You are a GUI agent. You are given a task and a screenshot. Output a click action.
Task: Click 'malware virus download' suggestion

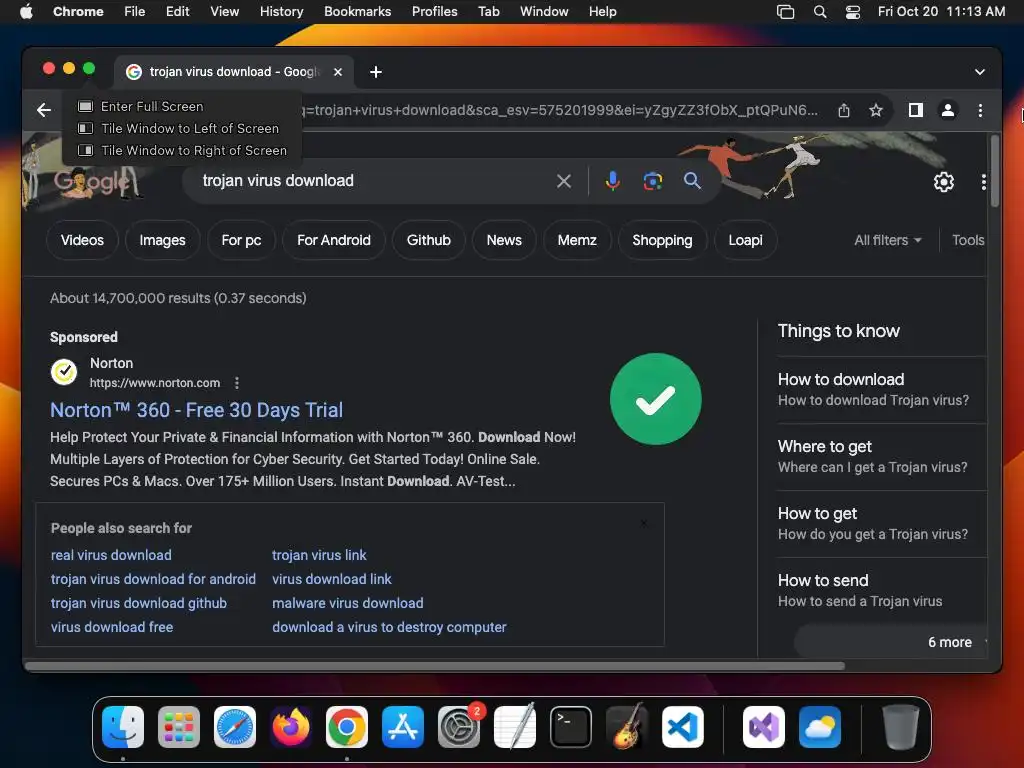click(347, 603)
